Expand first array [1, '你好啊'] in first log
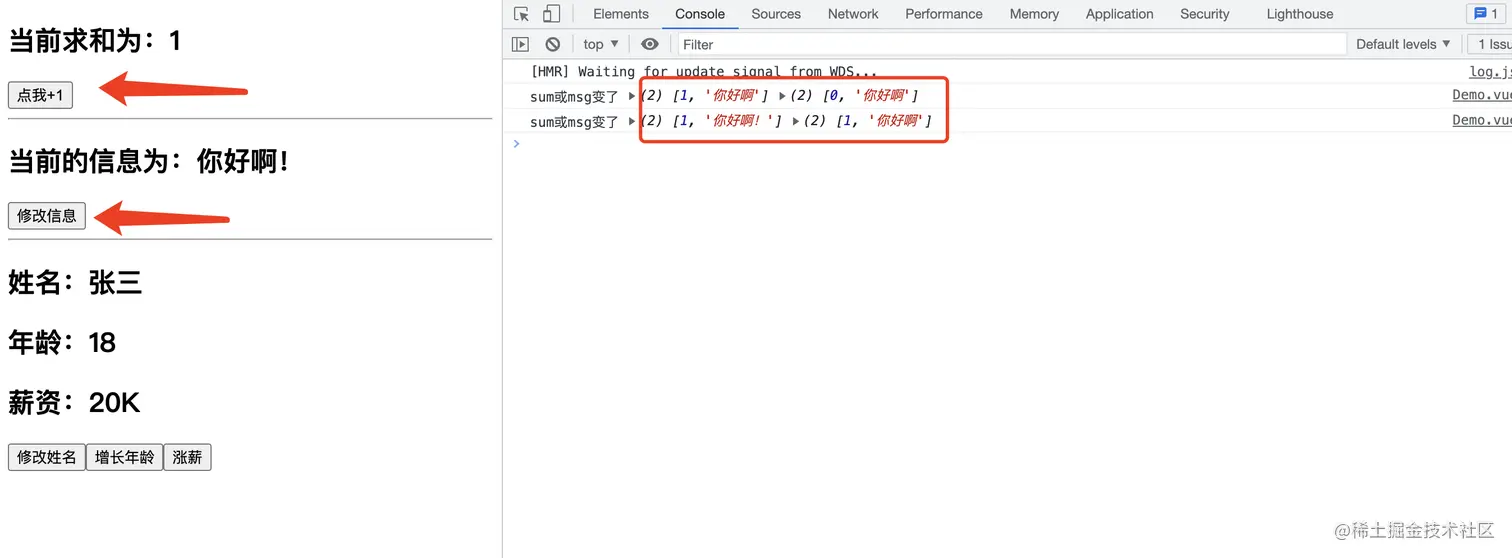 coord(632,96)
